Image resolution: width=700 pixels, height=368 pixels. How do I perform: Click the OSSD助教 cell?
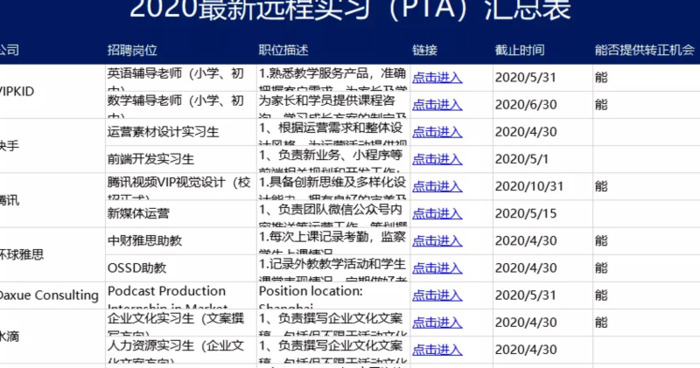click(x=181, y=269)
